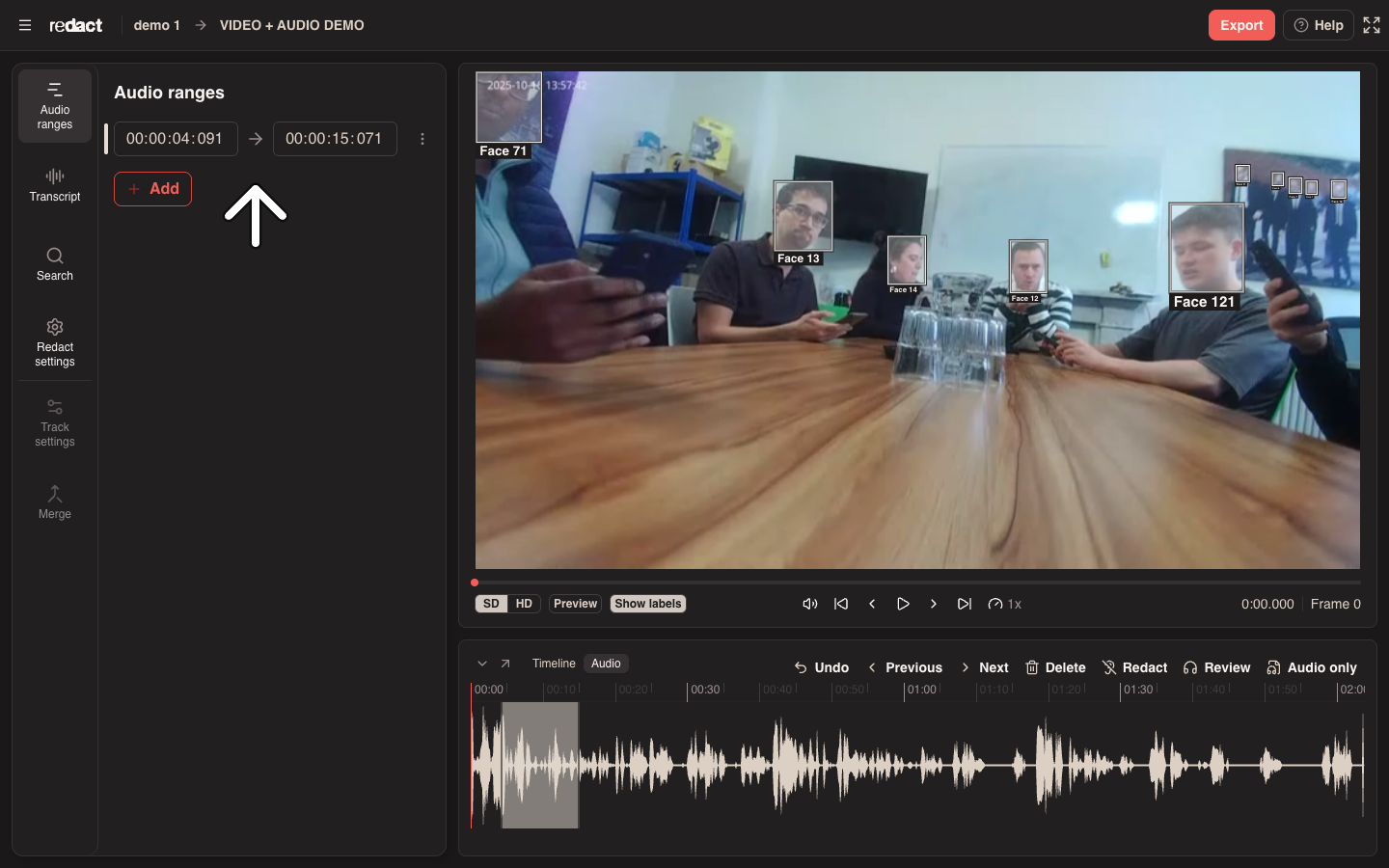Click the Export button

tap(1241, 25)
